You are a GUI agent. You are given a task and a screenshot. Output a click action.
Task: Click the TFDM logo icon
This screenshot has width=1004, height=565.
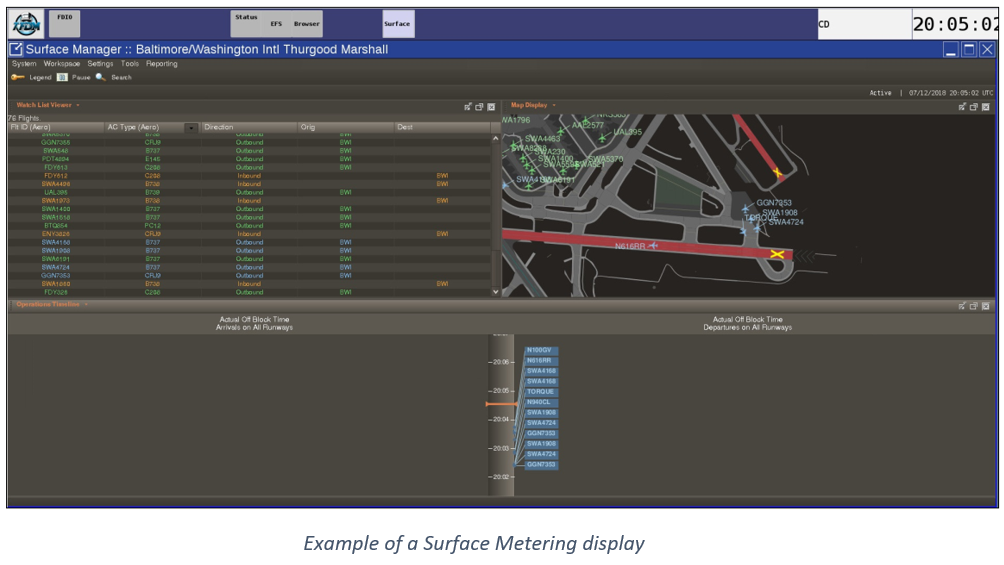click(x=26, y=24)
